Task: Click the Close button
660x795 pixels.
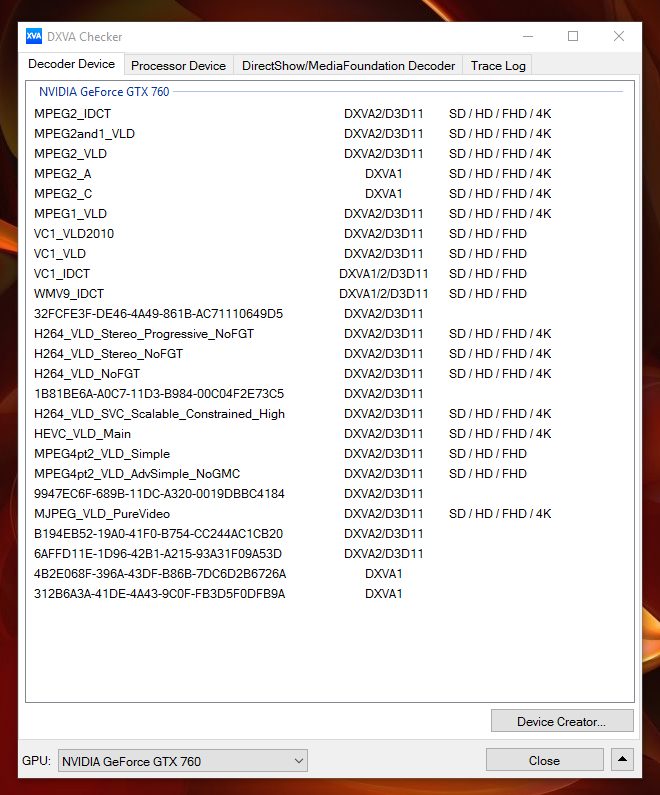Action: [544, 760]
